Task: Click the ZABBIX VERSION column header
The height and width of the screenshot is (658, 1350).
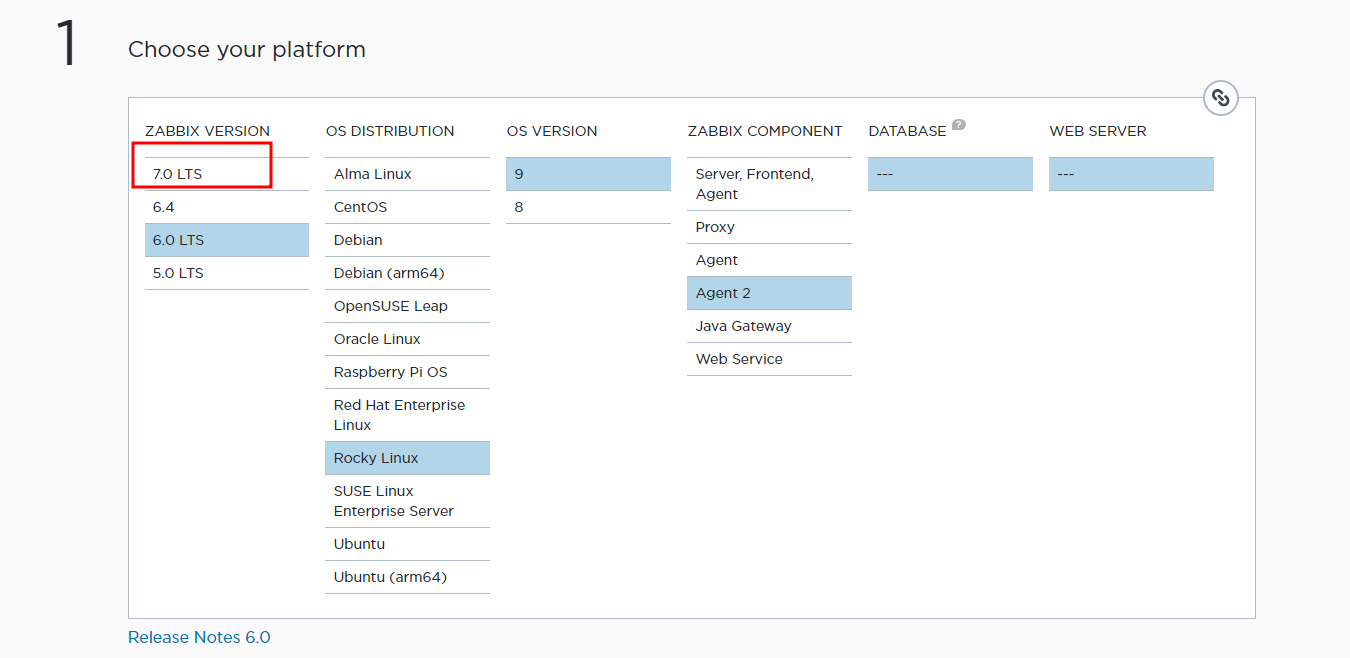Action: tap(207, 131)
